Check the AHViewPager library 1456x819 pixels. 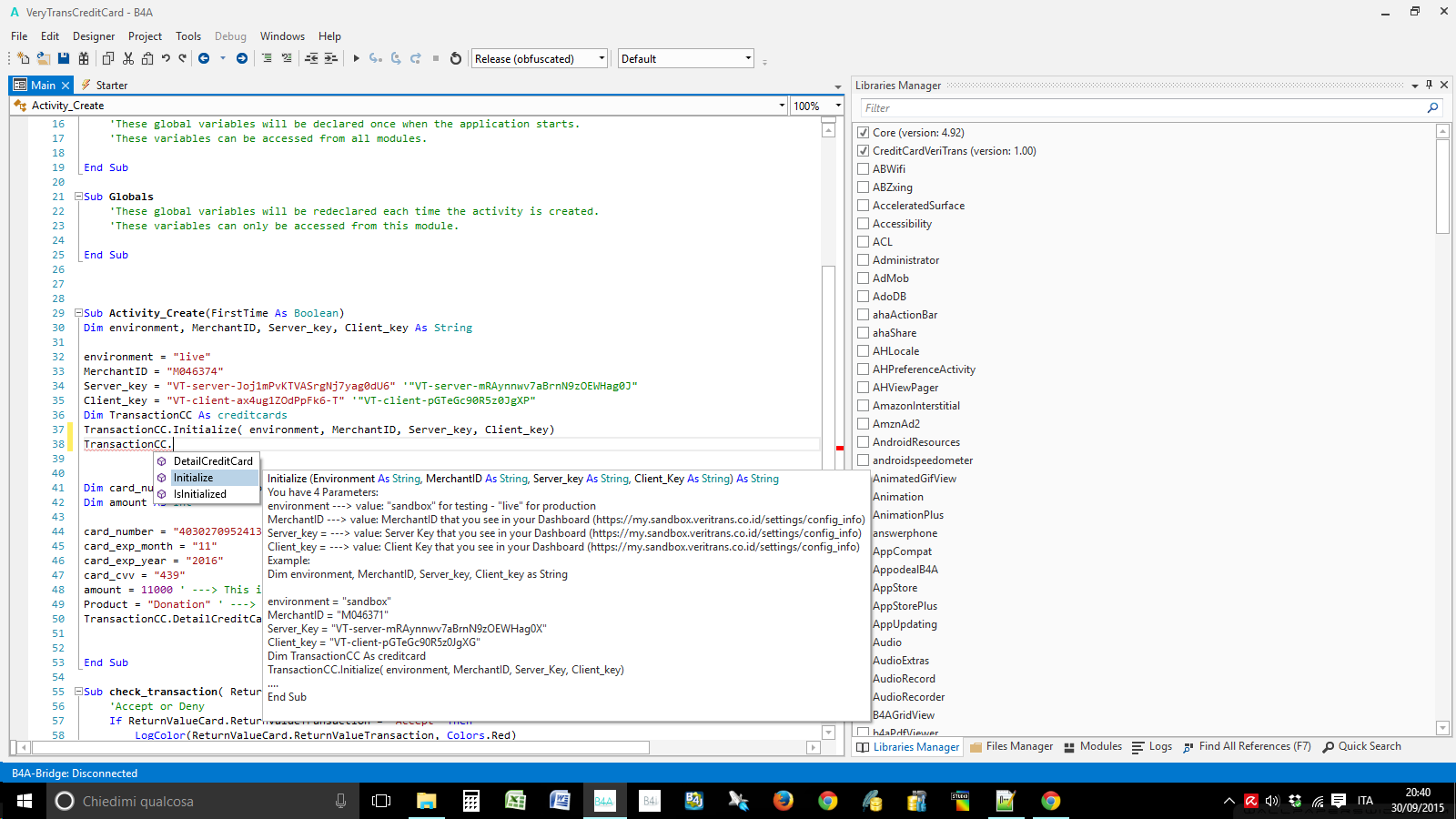pyautogui.click(x=864, y=388)
